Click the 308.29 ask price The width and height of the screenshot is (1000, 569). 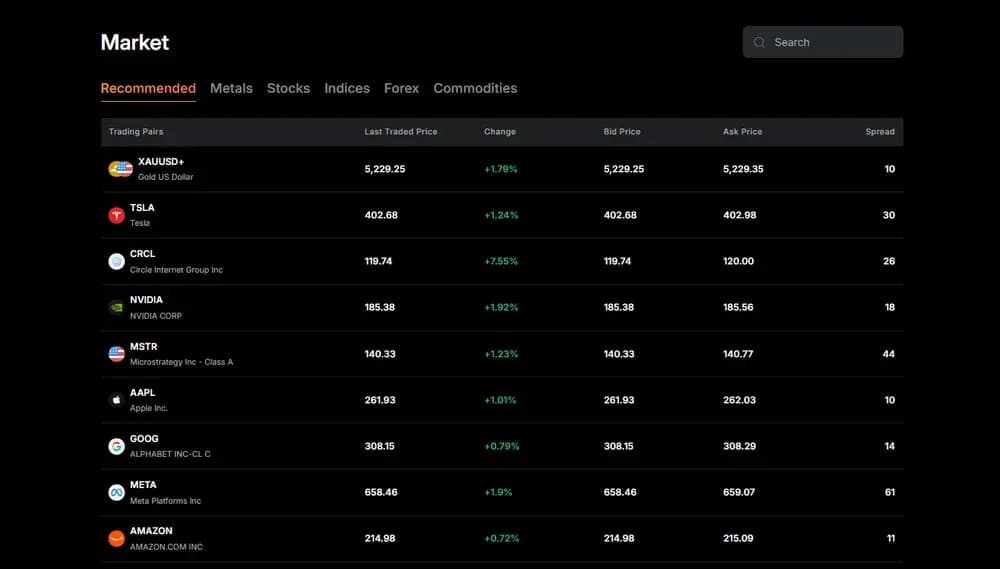click(x=739, y=446)
